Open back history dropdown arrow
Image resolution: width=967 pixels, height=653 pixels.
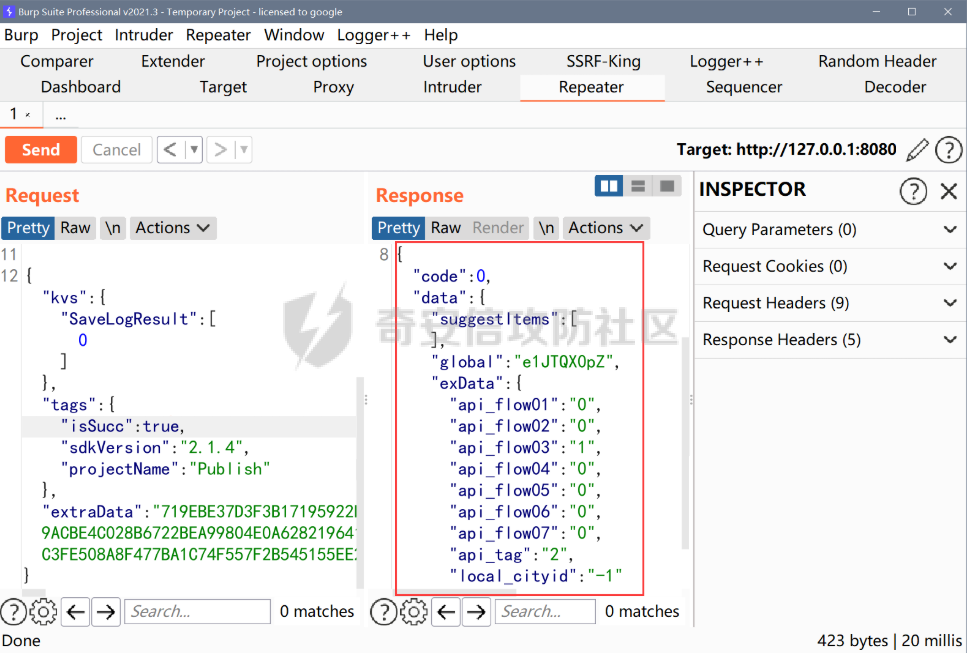pos(194,150)
